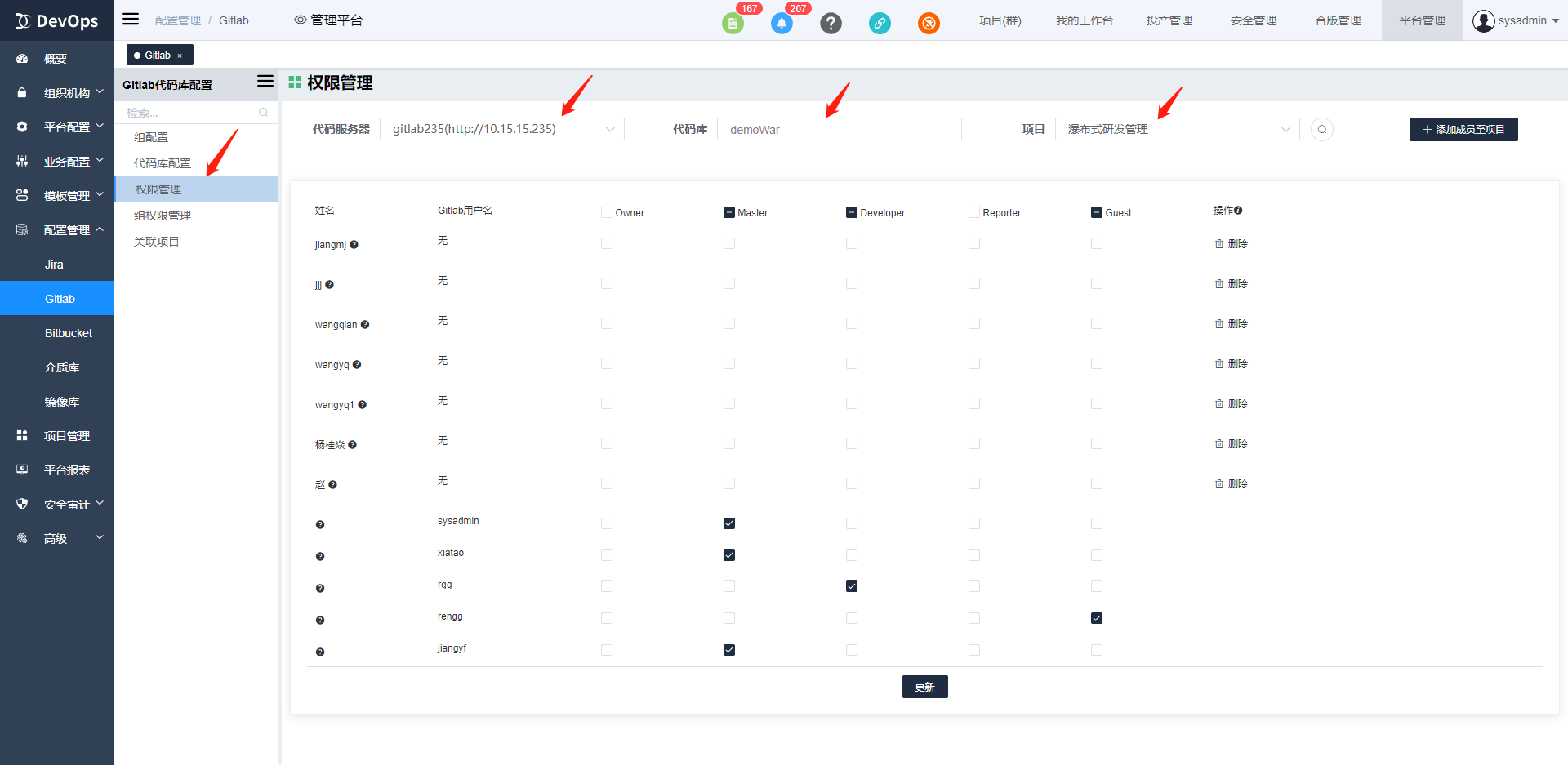Enable Reporter checkbox for rgg row
1568x765 pixels.
point(974,586)
